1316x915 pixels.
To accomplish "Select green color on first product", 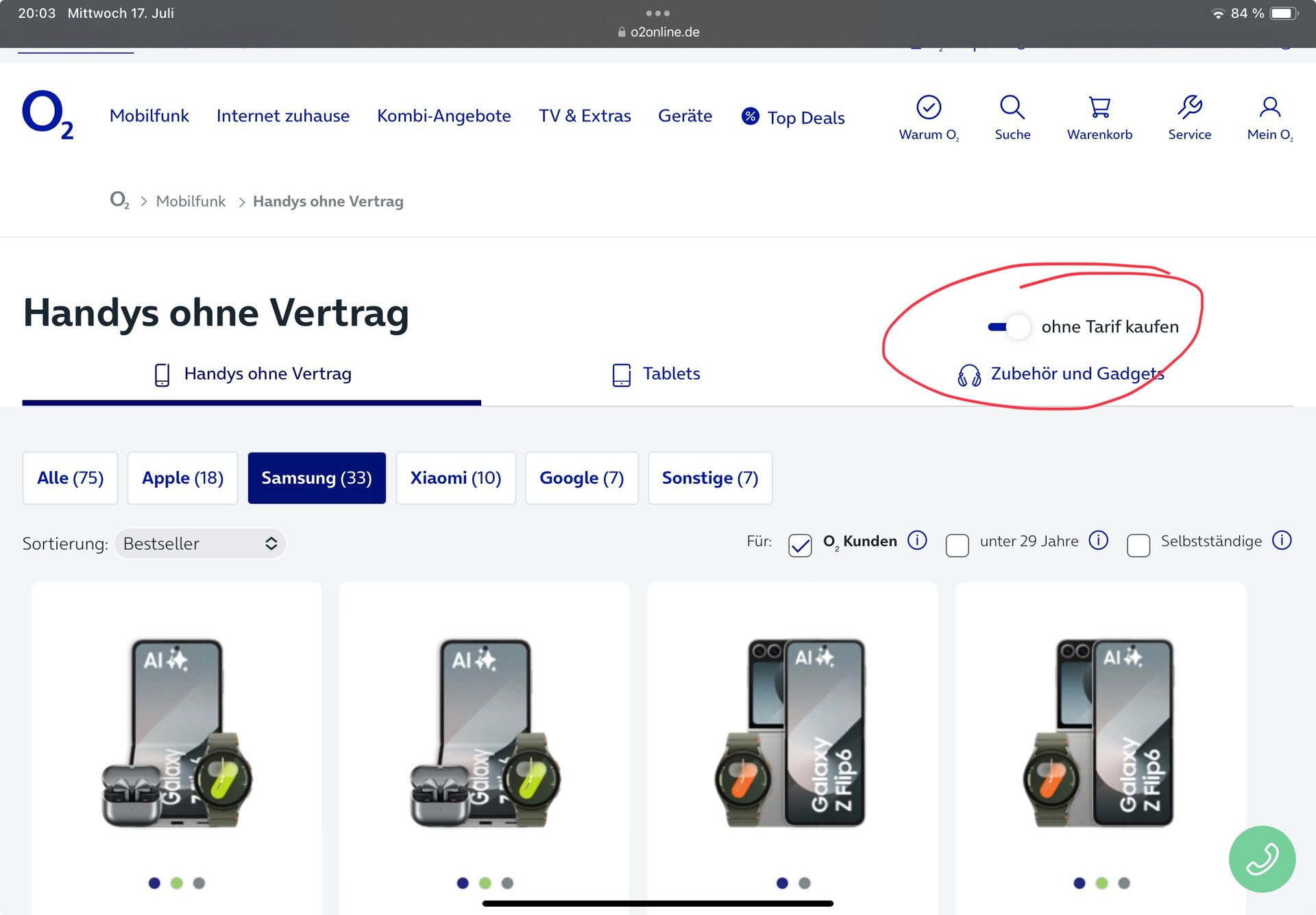I will 176,883.
